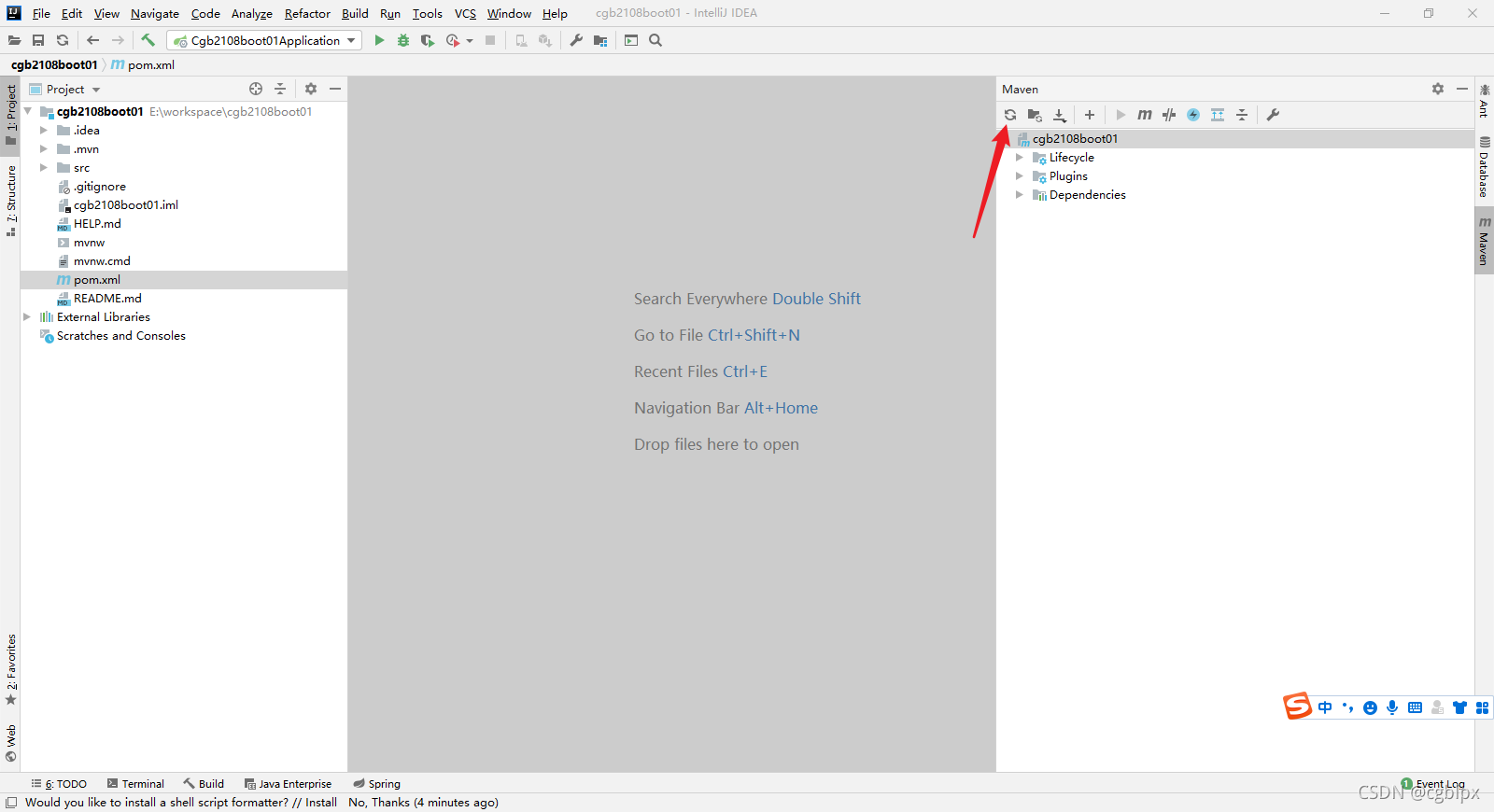Image resolution: width=1494 pixels, height=812 pixels.
Task: Build project with the hammer icon
Action: (x=148, y=40)
